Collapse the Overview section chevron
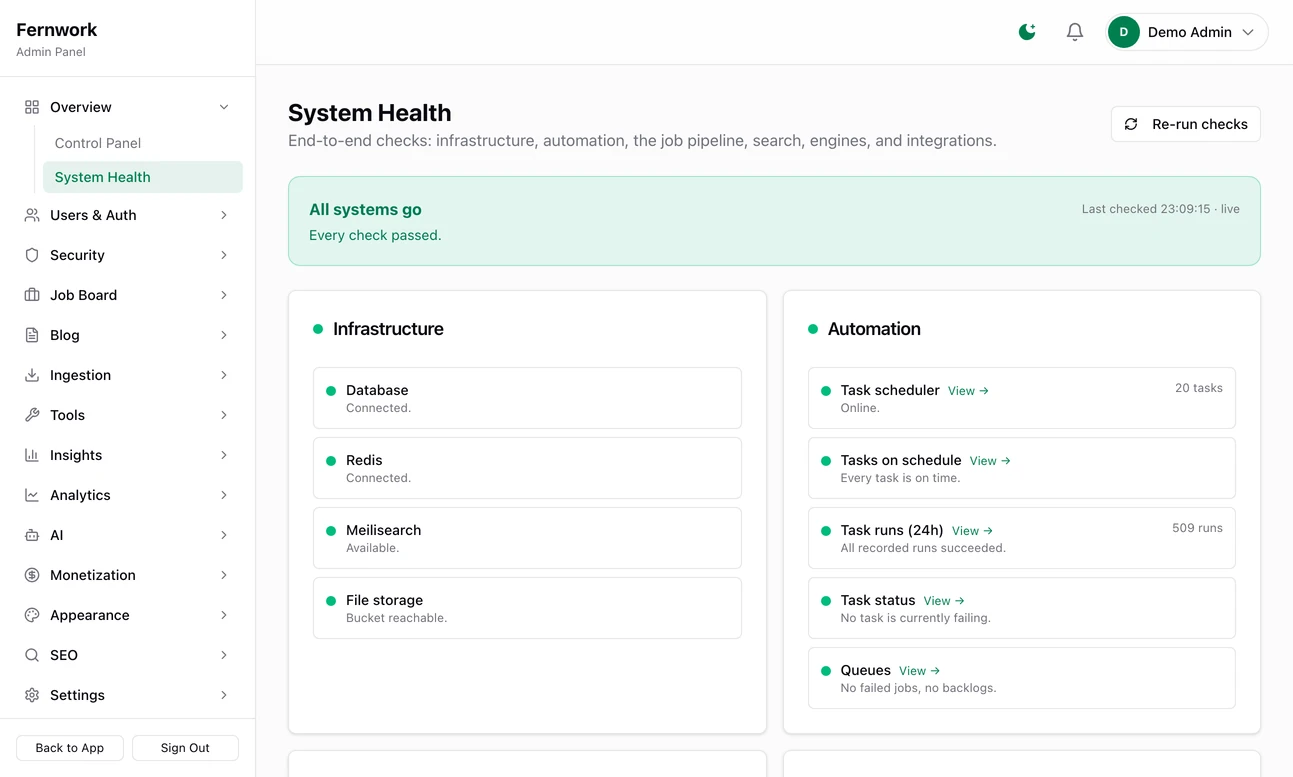Screen dimensions: 1293x777 (x=224, y=107)
